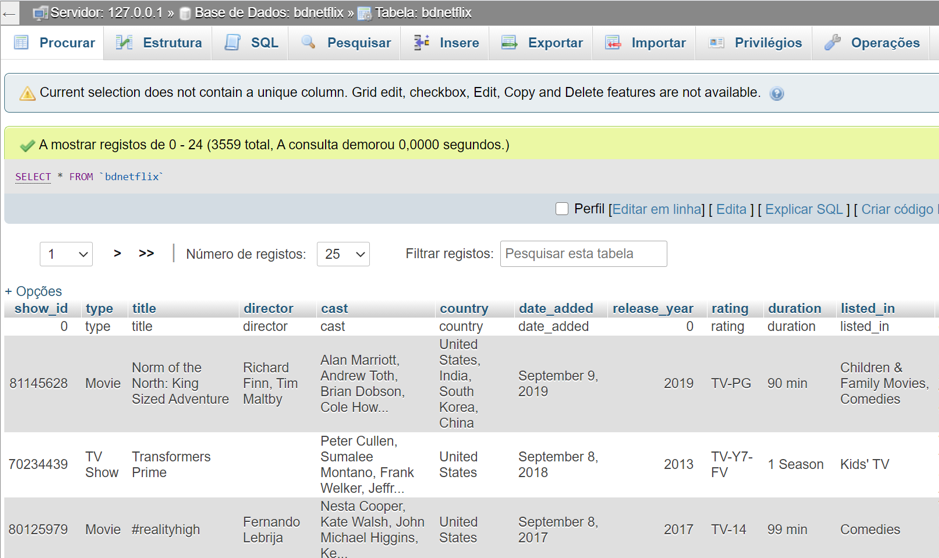
Task: Click the Editar em linha link
Action: [x=657, y=209]
